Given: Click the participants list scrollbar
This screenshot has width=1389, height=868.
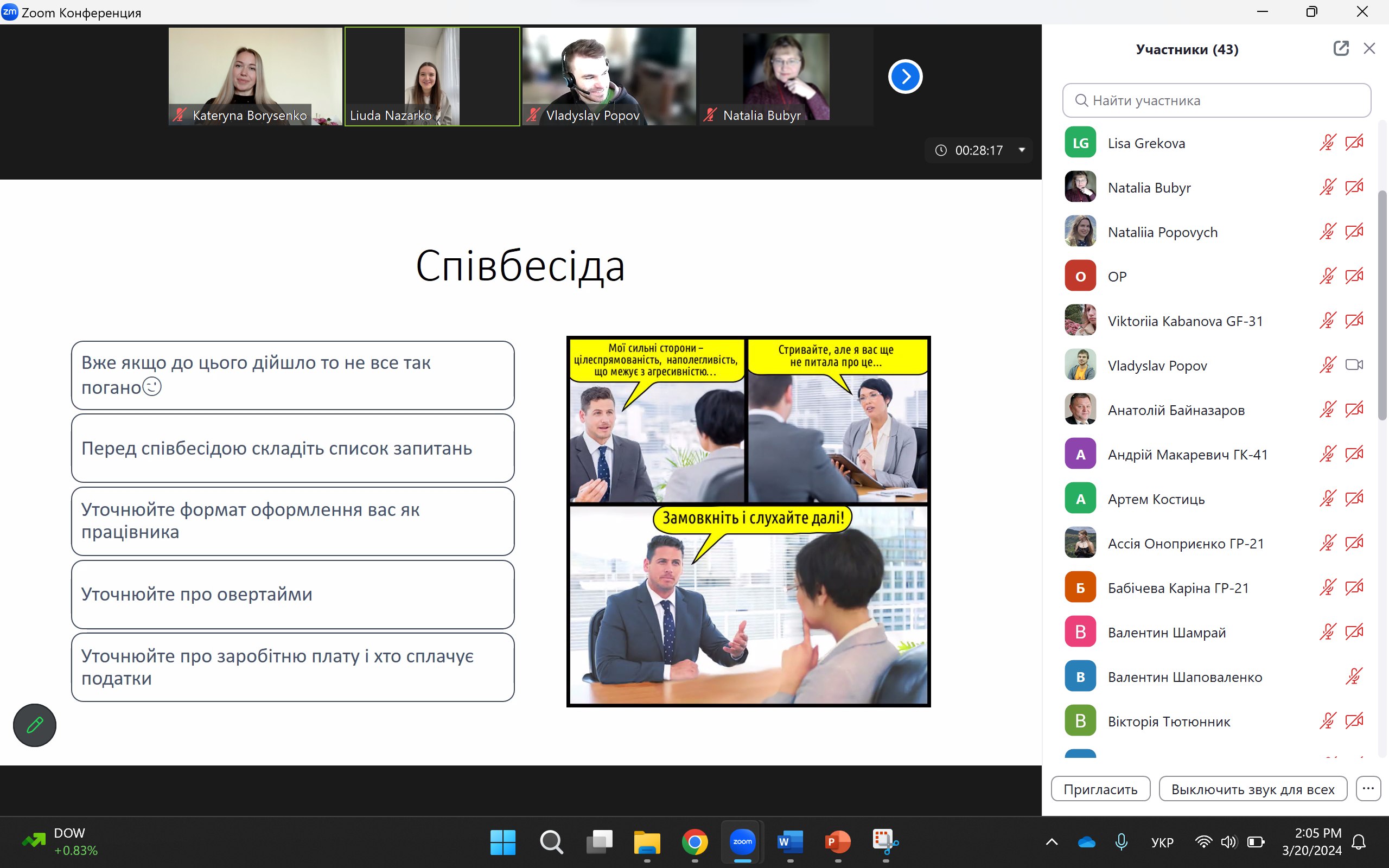Looking at the screenshot, I should [1382, 304].
